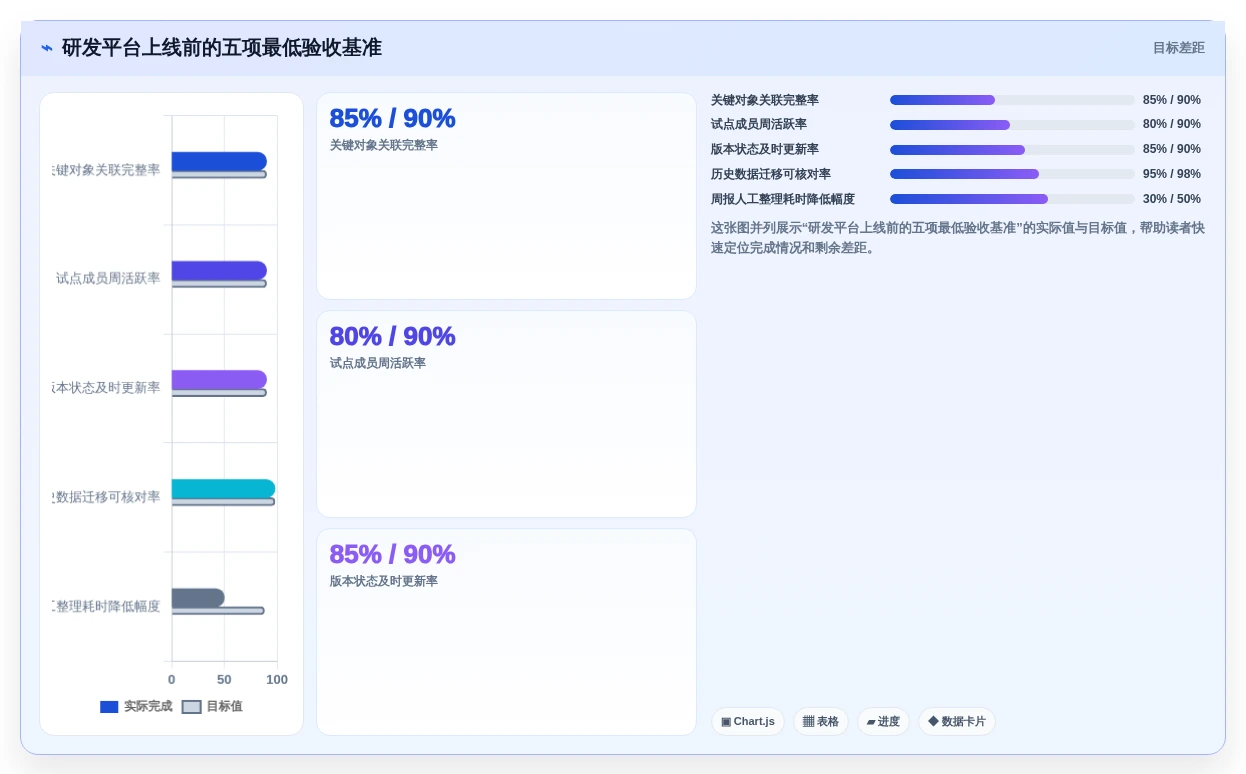Click 历史数据迁移可核对率 in the progress list

click(x=771, y=174)
